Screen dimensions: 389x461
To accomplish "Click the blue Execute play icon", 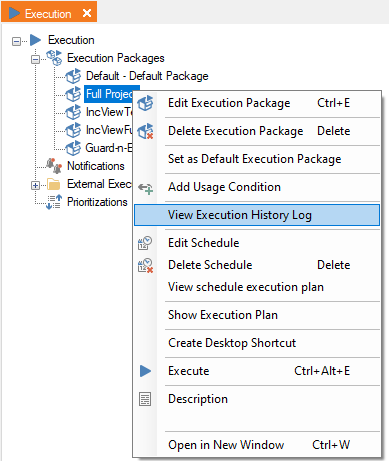I will point(145,371).
